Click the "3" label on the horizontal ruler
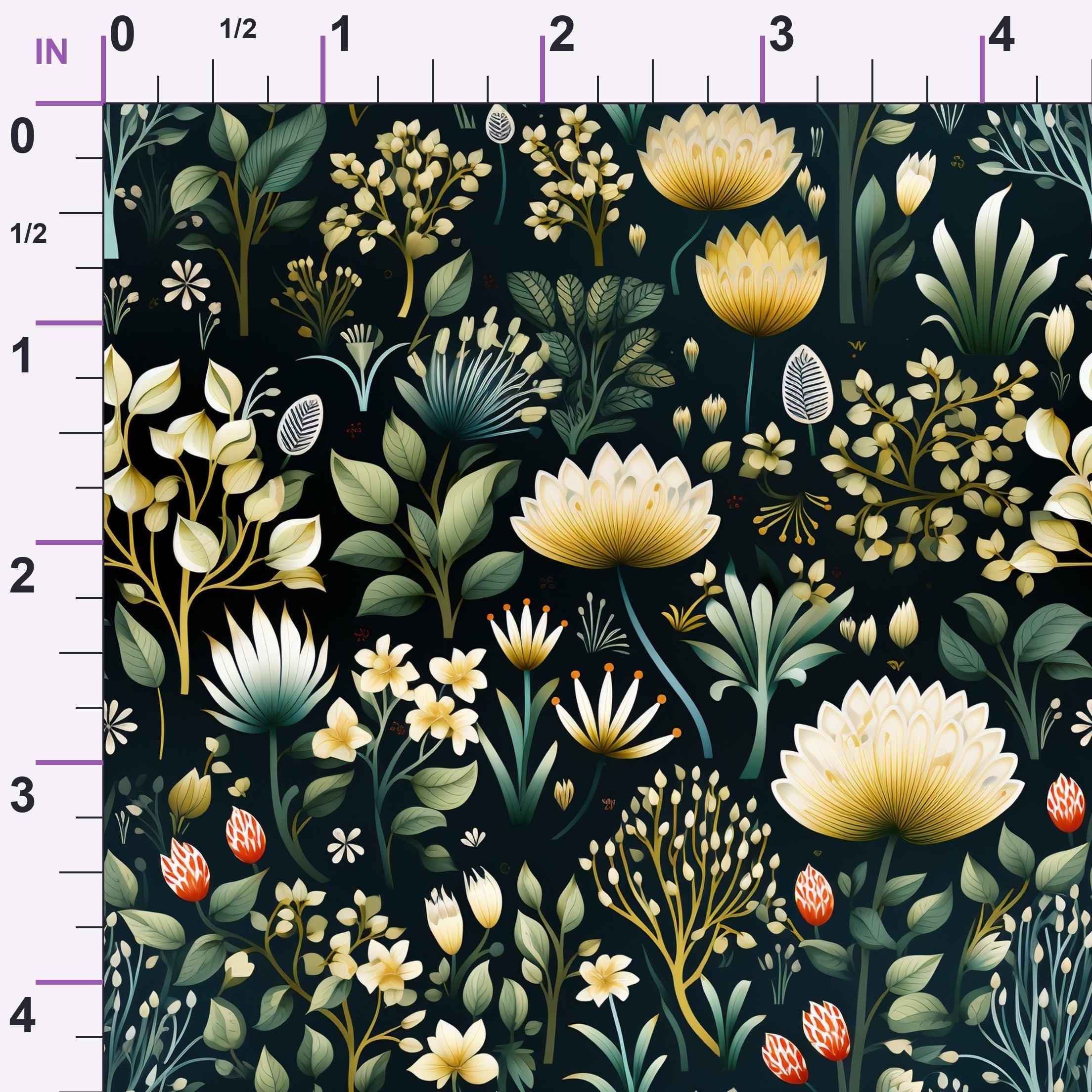The image size is (1092, 1092). point(782,34)
